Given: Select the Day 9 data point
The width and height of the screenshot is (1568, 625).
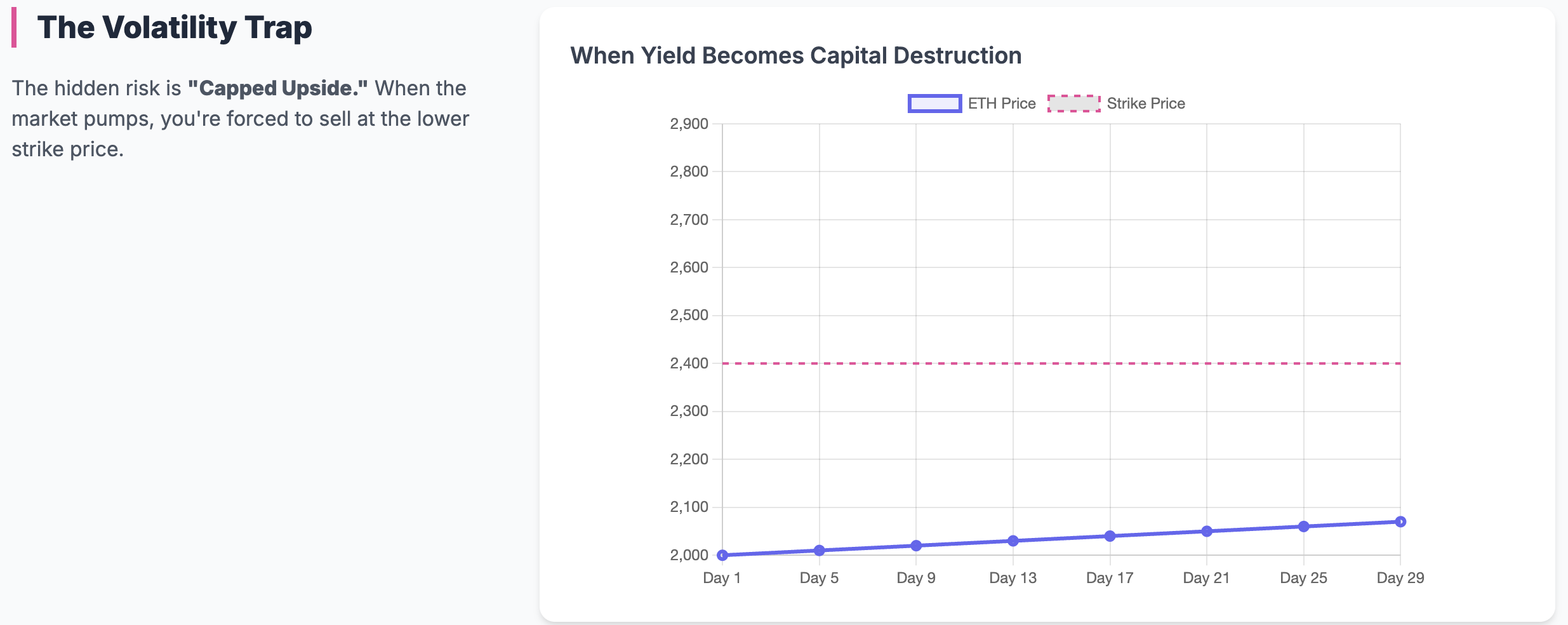Looking at the screenshot, I should pos(916,546).
